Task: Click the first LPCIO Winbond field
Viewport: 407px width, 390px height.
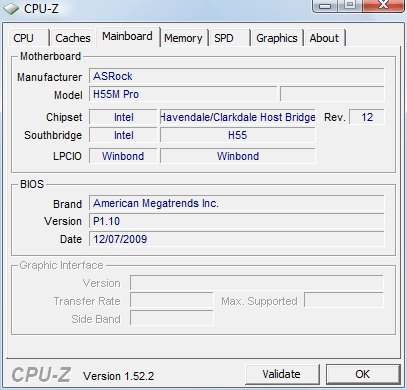Action: point(123,156)
